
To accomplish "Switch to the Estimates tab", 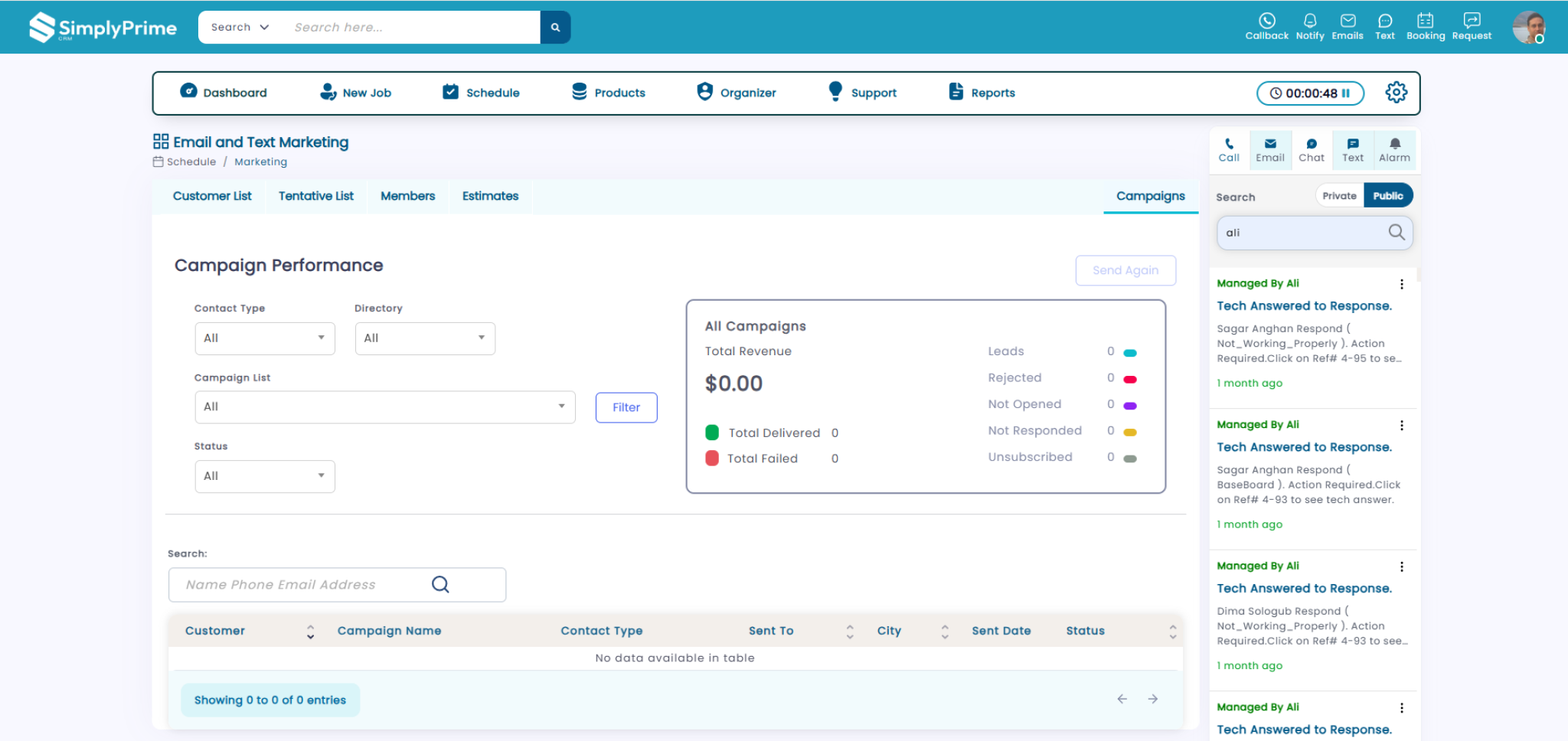I will [x=490, y=196].
